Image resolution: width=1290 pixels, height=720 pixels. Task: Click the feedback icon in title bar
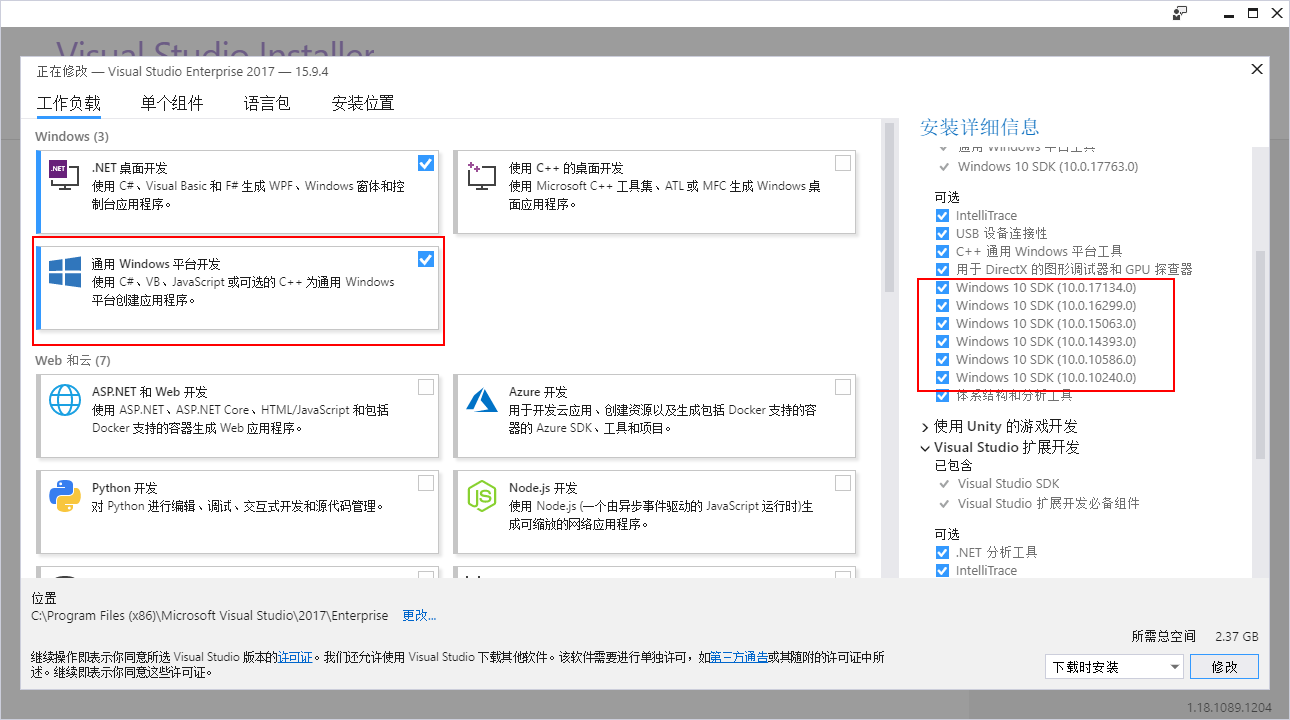point(1180,13)
